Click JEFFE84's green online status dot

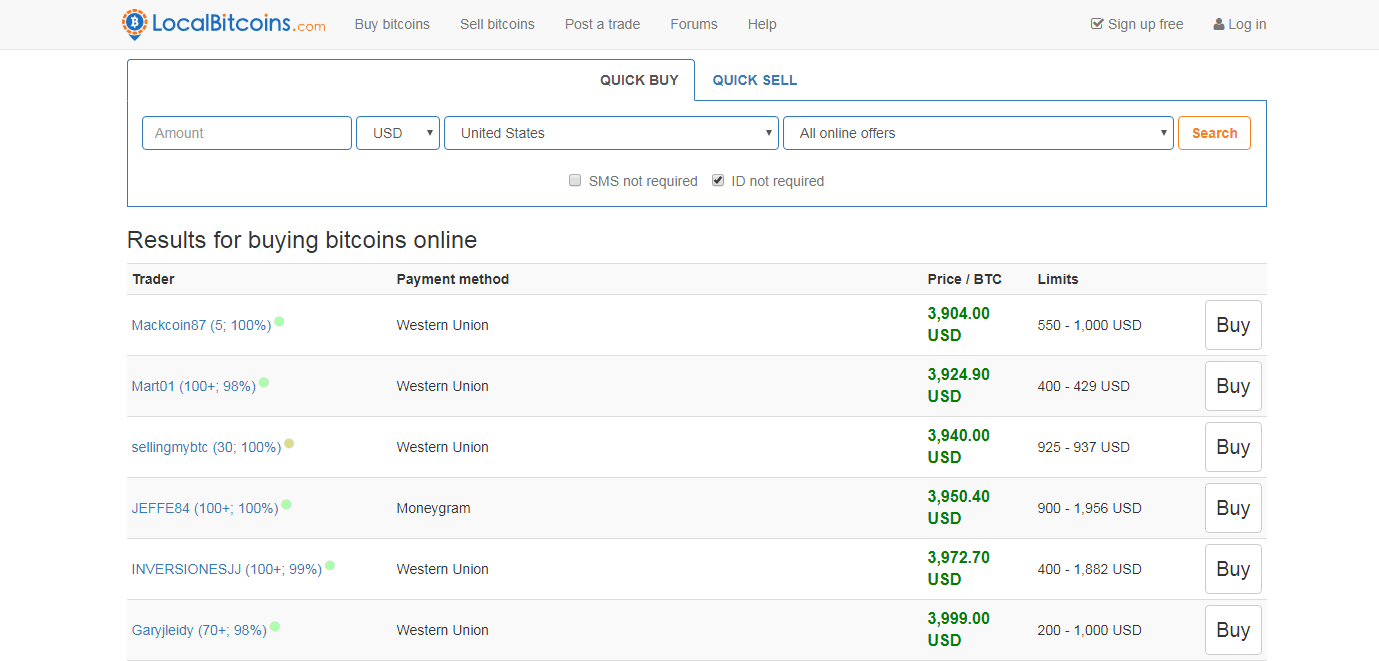286,504
